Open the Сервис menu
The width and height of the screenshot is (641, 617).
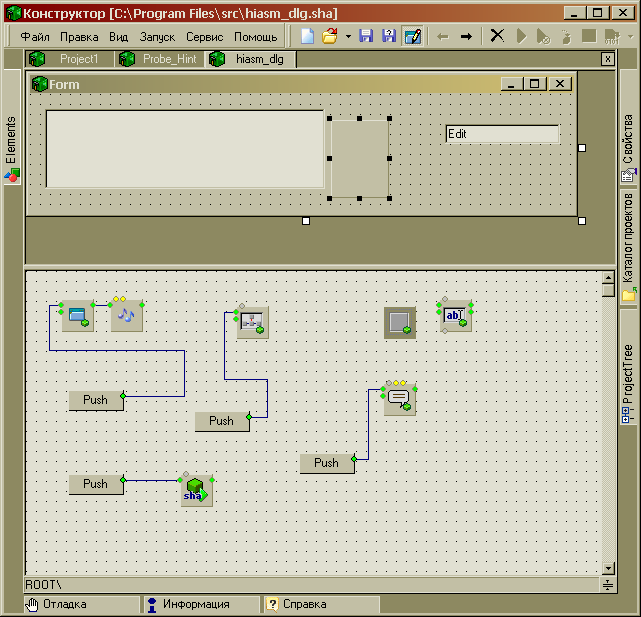coord(204,36)
